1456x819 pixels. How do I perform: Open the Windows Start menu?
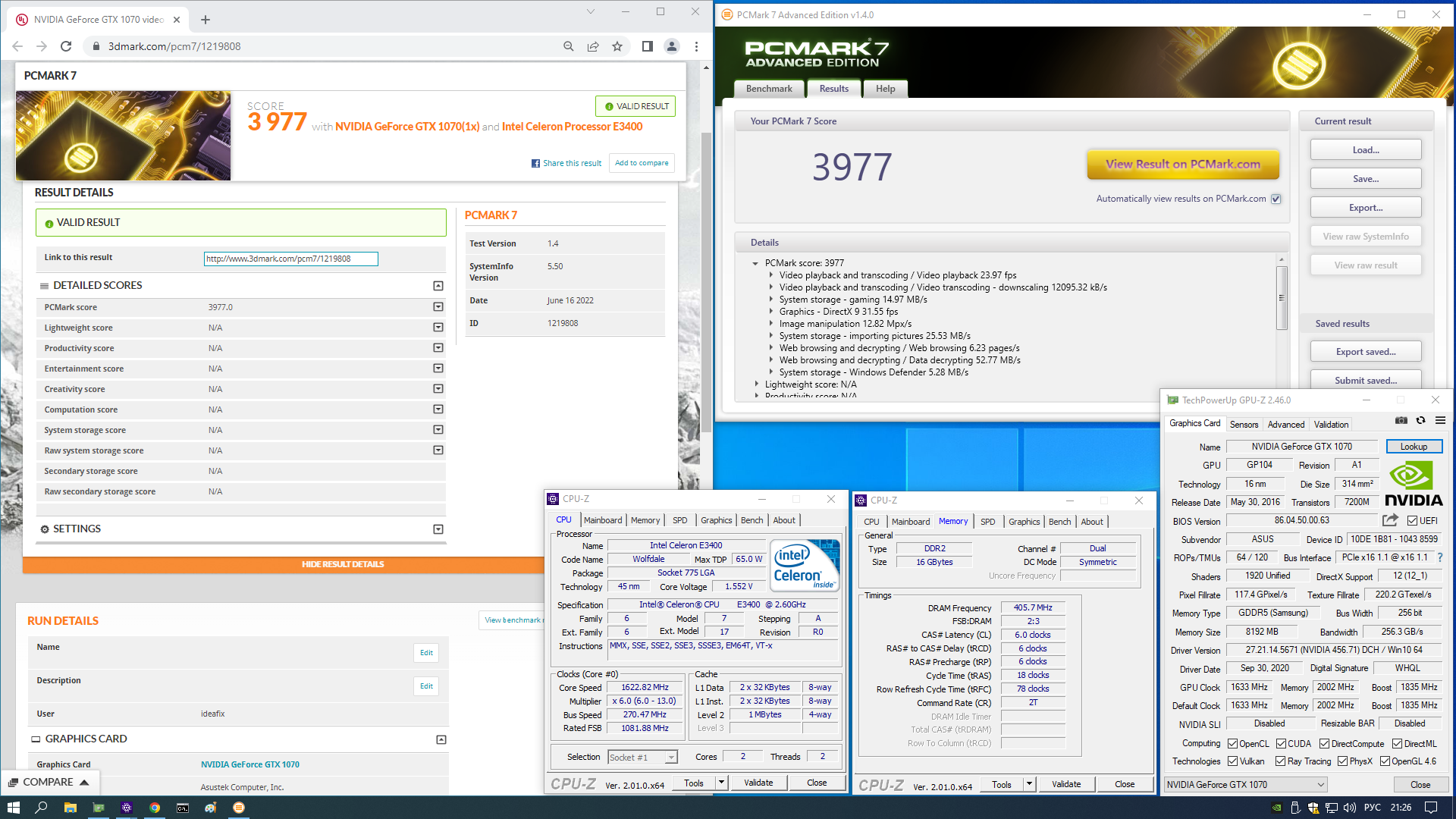tap(13, 808)
